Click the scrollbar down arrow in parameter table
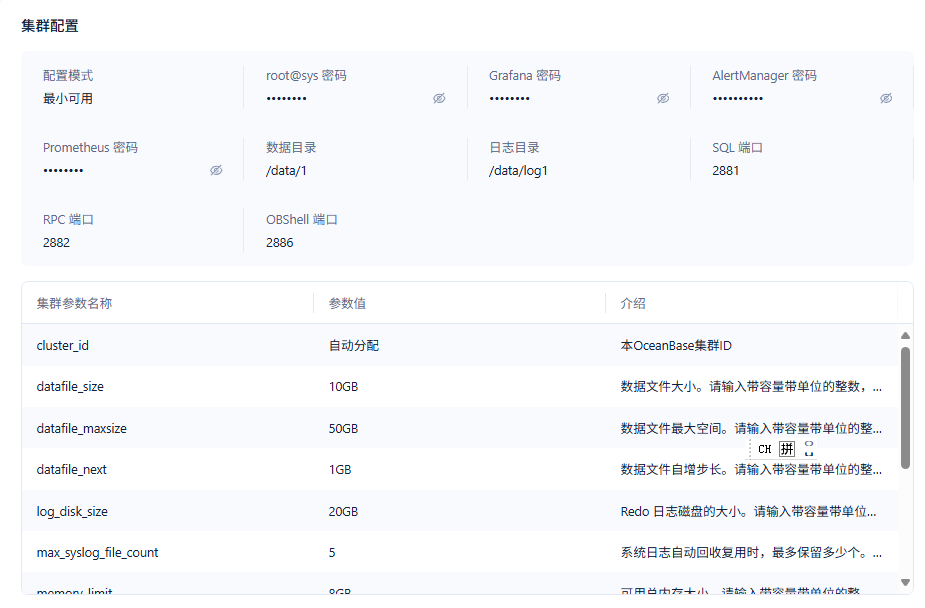Screen dimensions: 925x608 pos(906,582)
